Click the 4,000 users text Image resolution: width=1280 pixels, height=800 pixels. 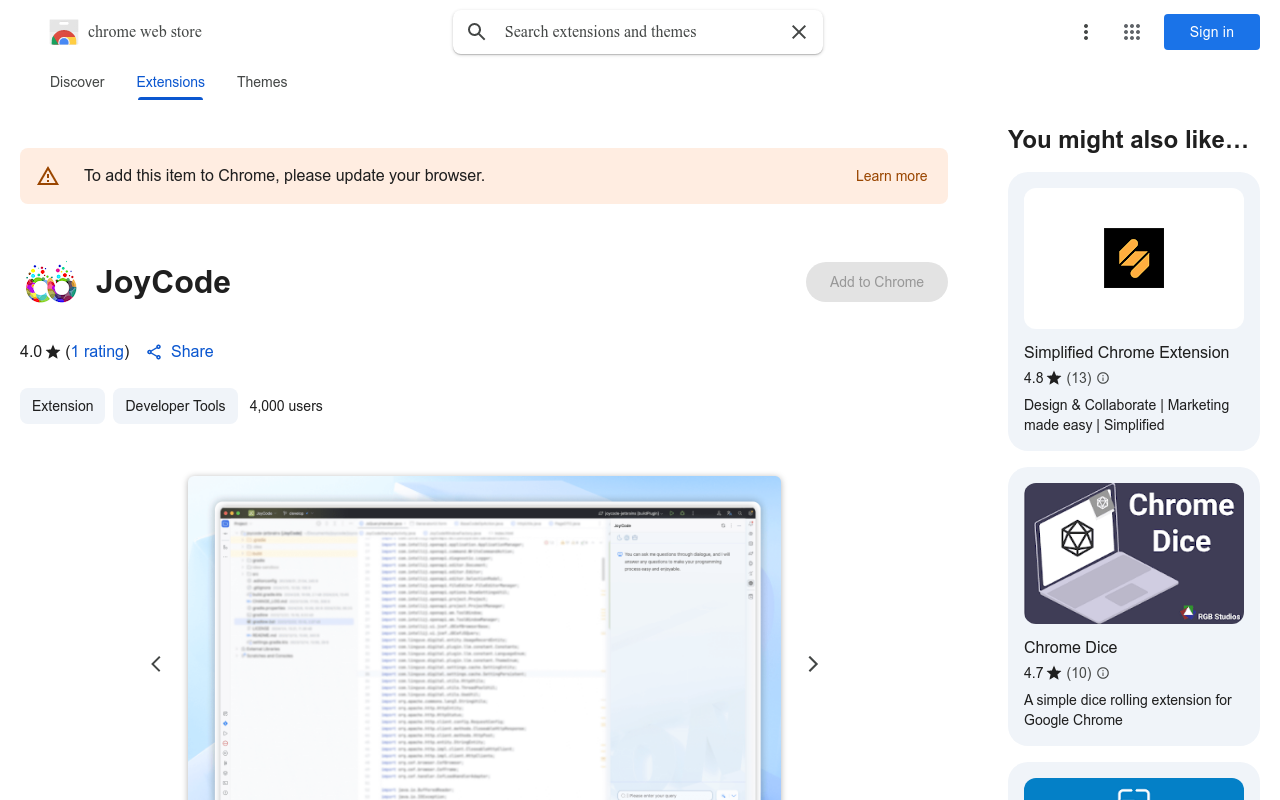(286, 406)
